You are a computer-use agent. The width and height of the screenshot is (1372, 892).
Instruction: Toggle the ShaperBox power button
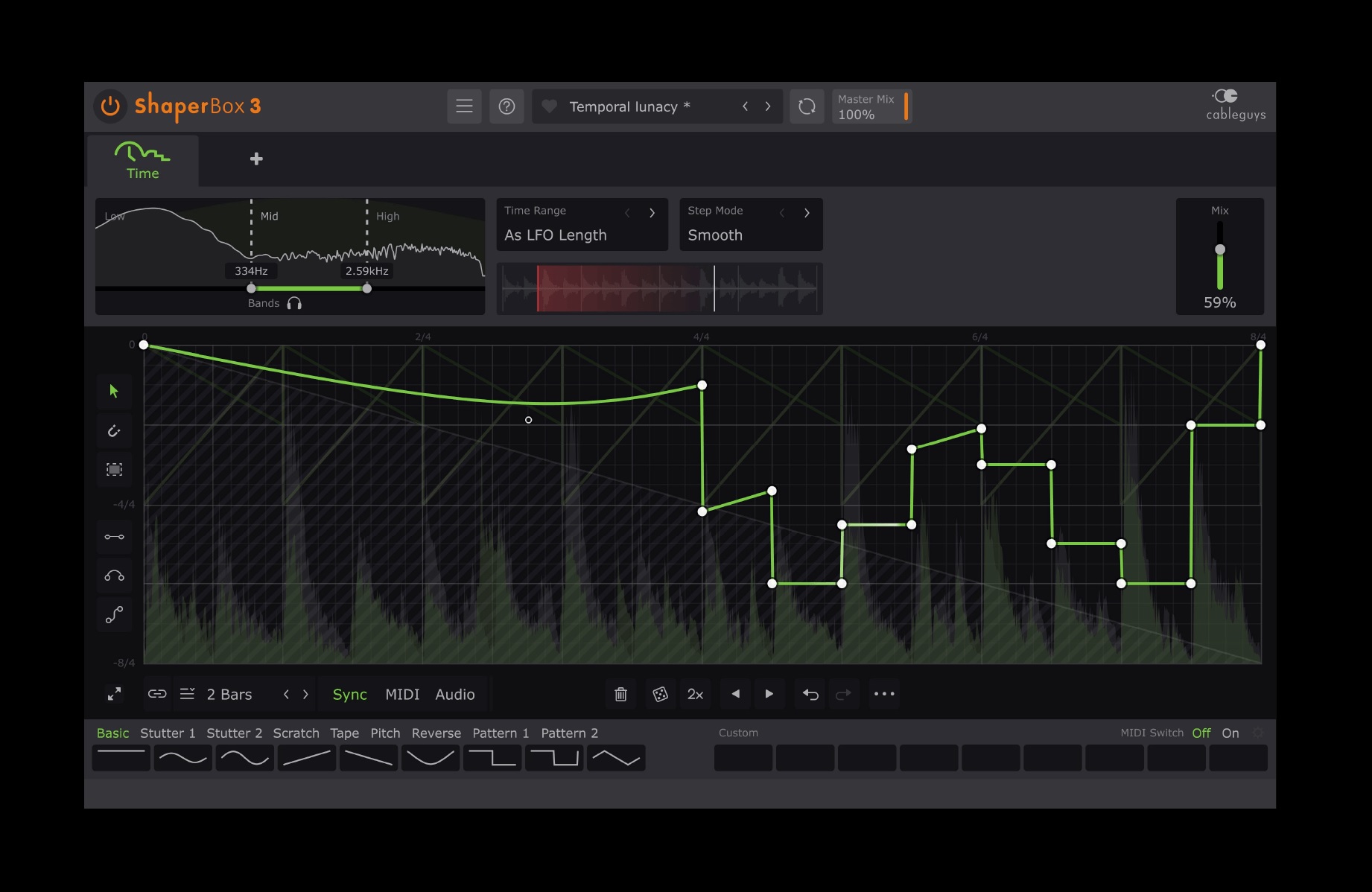coord(110,106)
